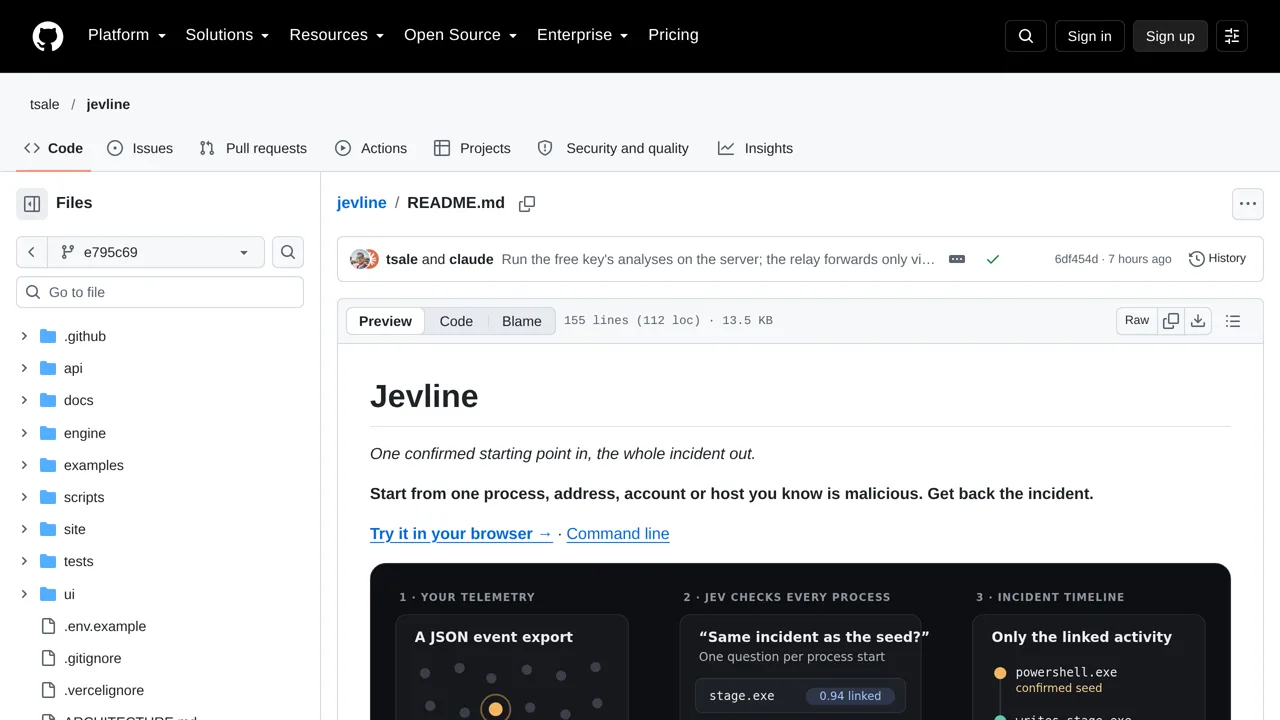Open the Insights tab
This screenshot has width=1280, height=720.
tap(755, 148)
